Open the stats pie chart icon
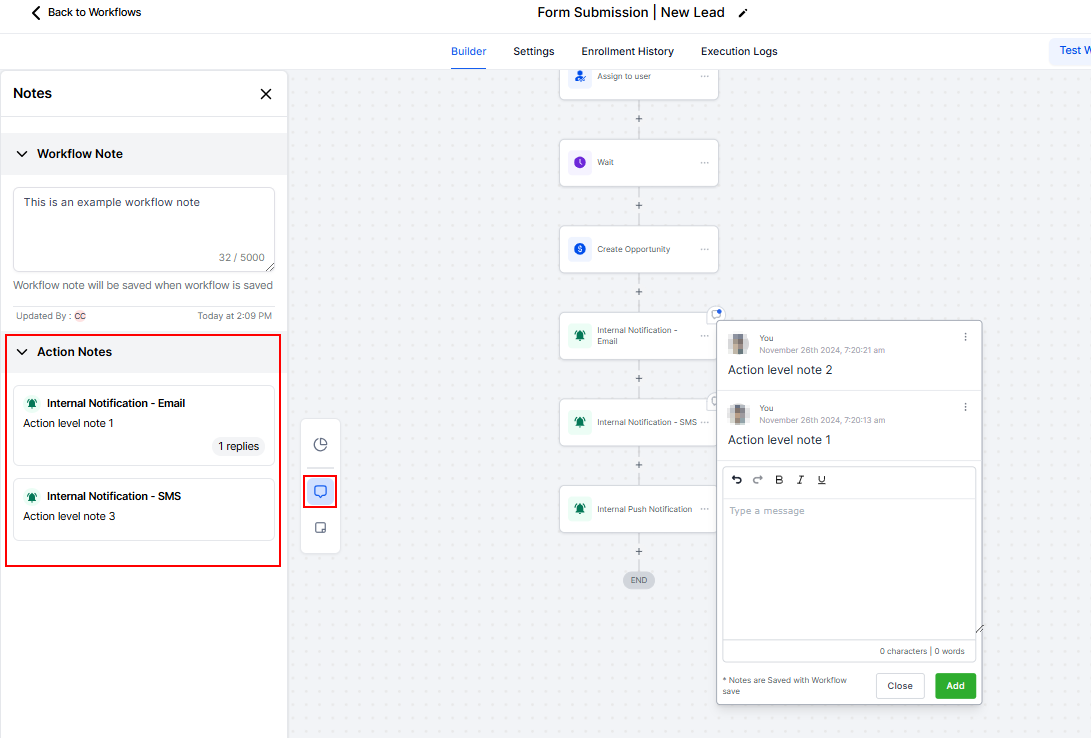Screen dimensions: 1091x738 (x=320, y=444)
